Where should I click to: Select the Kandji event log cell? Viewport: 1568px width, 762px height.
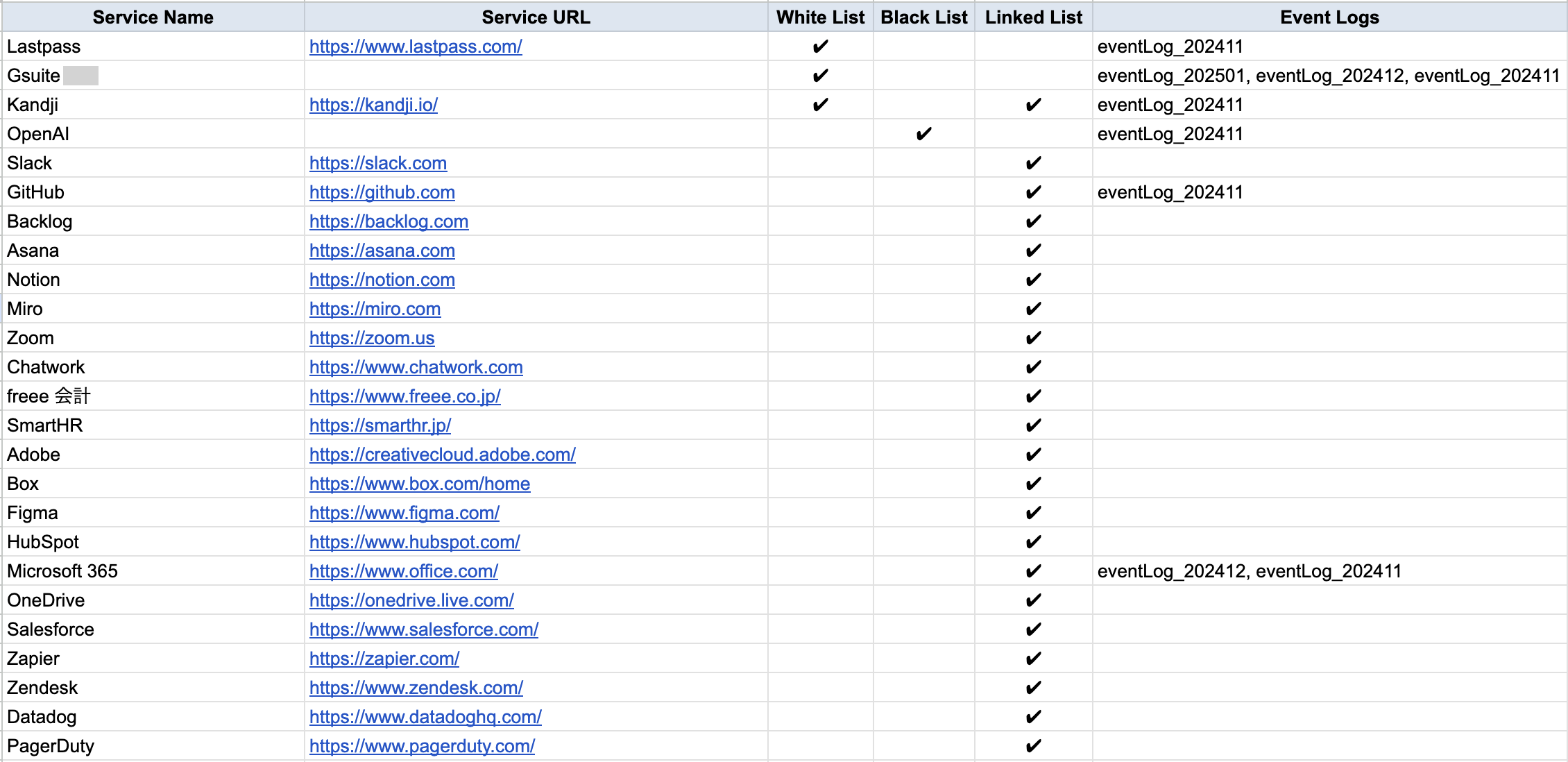[1329, 105]
